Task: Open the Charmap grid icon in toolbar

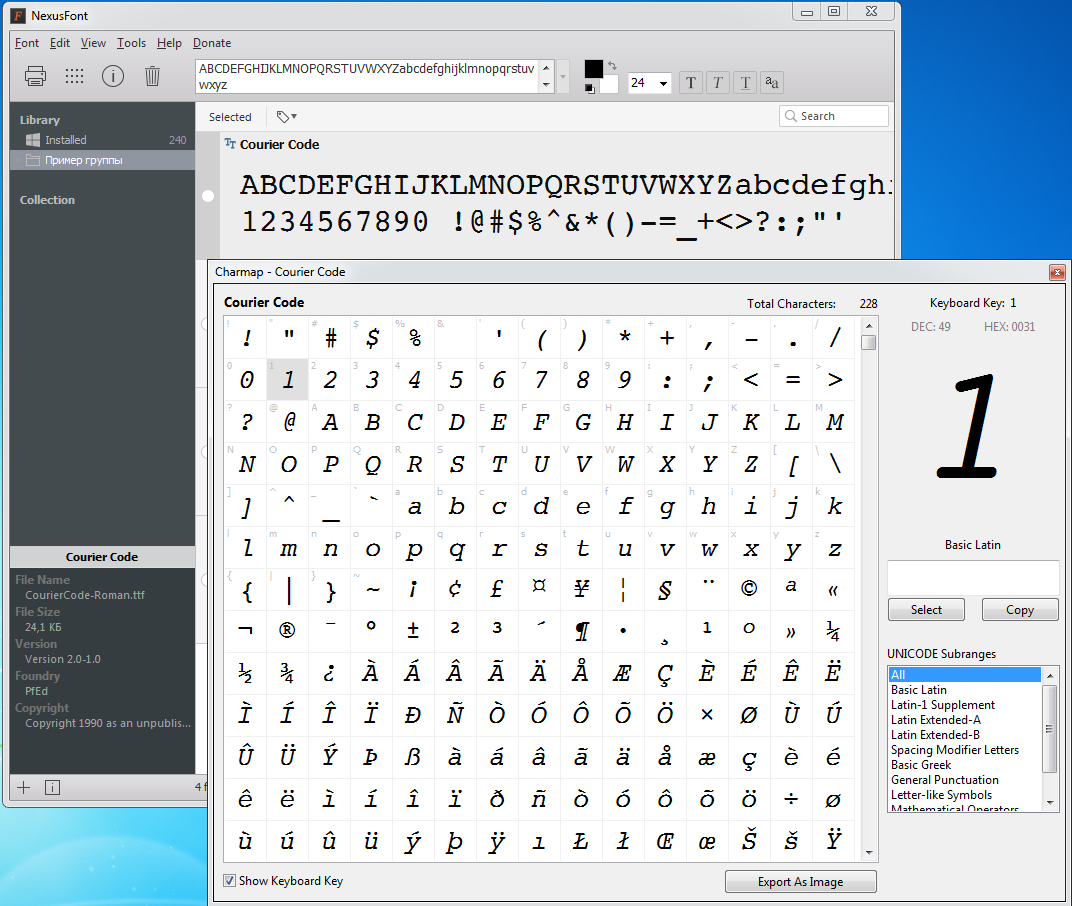Action: (x=75, y=76)
